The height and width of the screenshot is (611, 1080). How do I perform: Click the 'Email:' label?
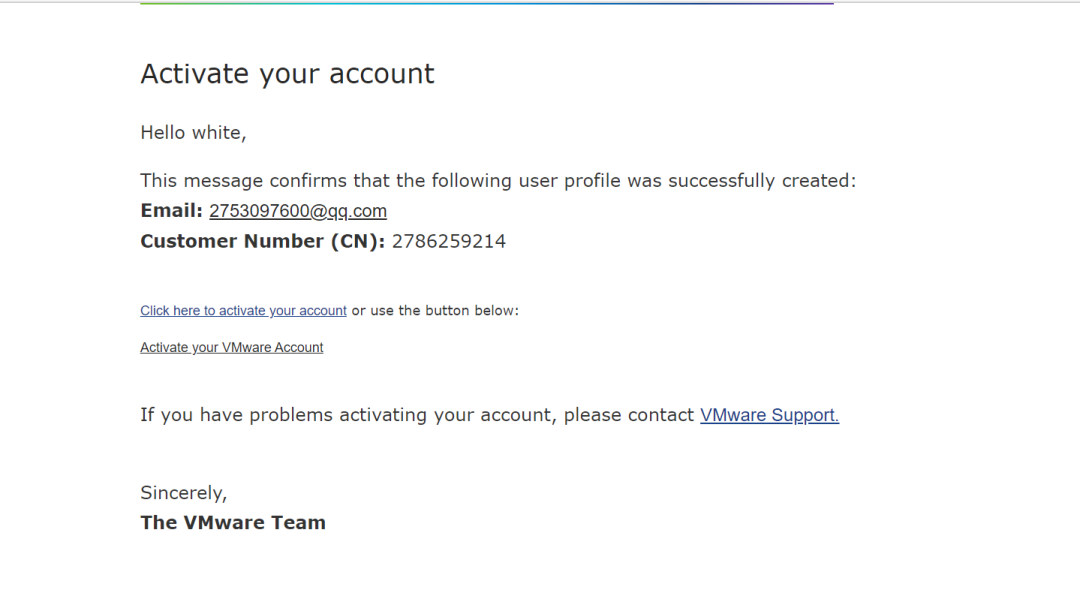coord(172,211)
